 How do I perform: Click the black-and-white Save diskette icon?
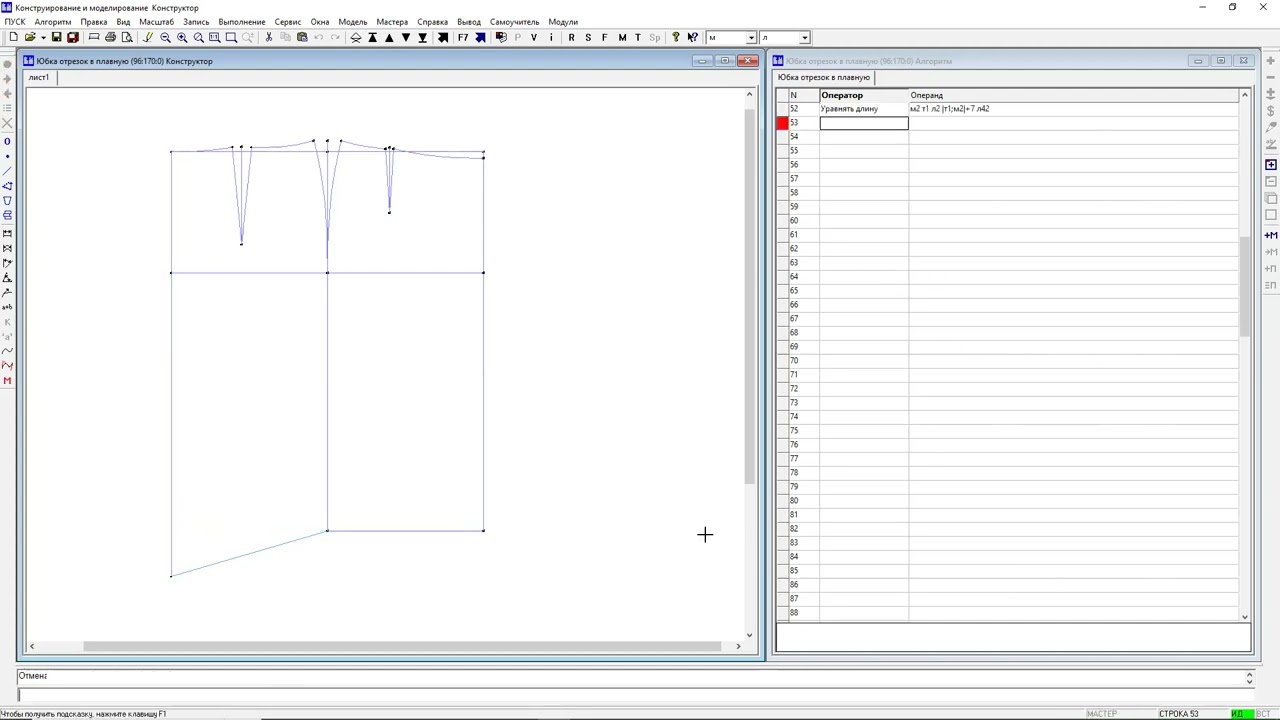(x=56, y=37)
